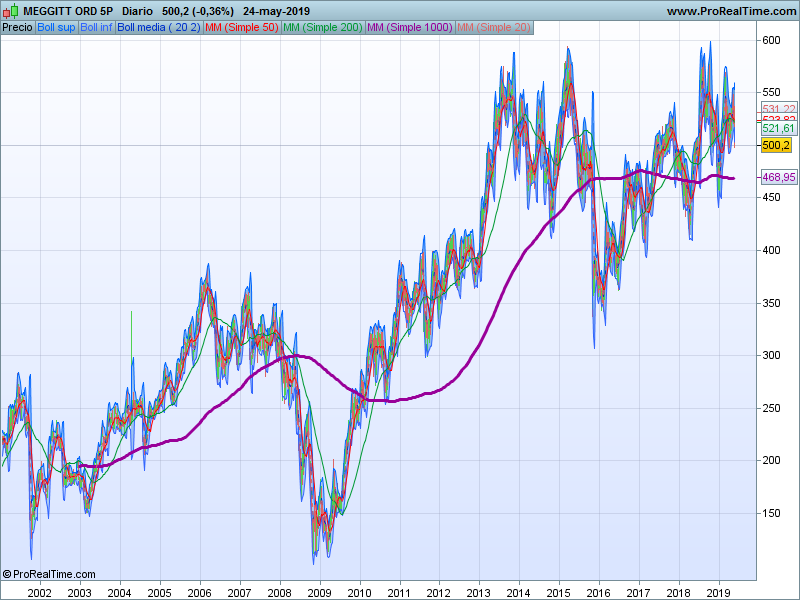Click the 2008 year axis label
800x600 pixels.
[x=280, y=593]
